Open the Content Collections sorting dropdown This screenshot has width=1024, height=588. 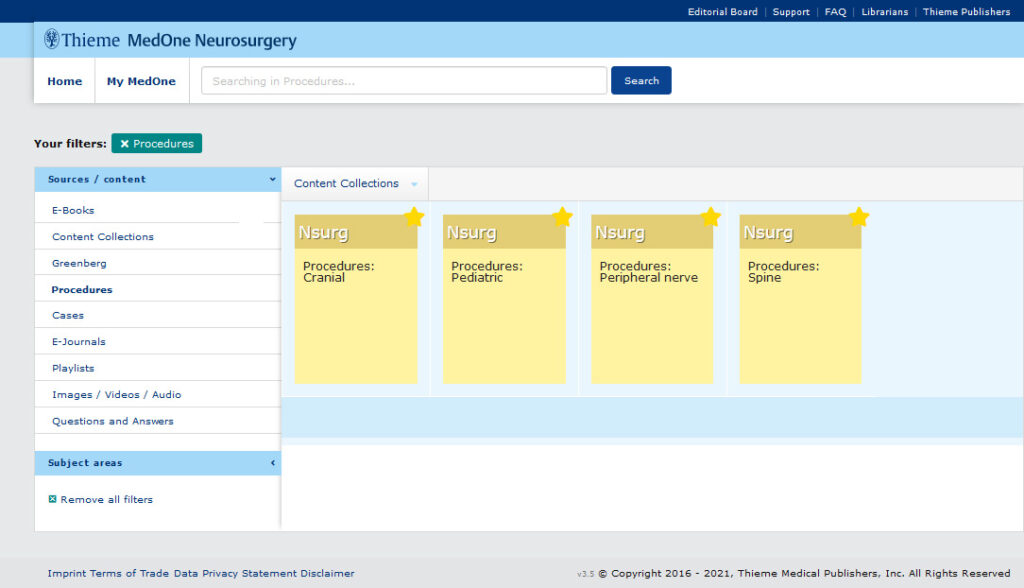pyautogui.click(x=414, y=184)
